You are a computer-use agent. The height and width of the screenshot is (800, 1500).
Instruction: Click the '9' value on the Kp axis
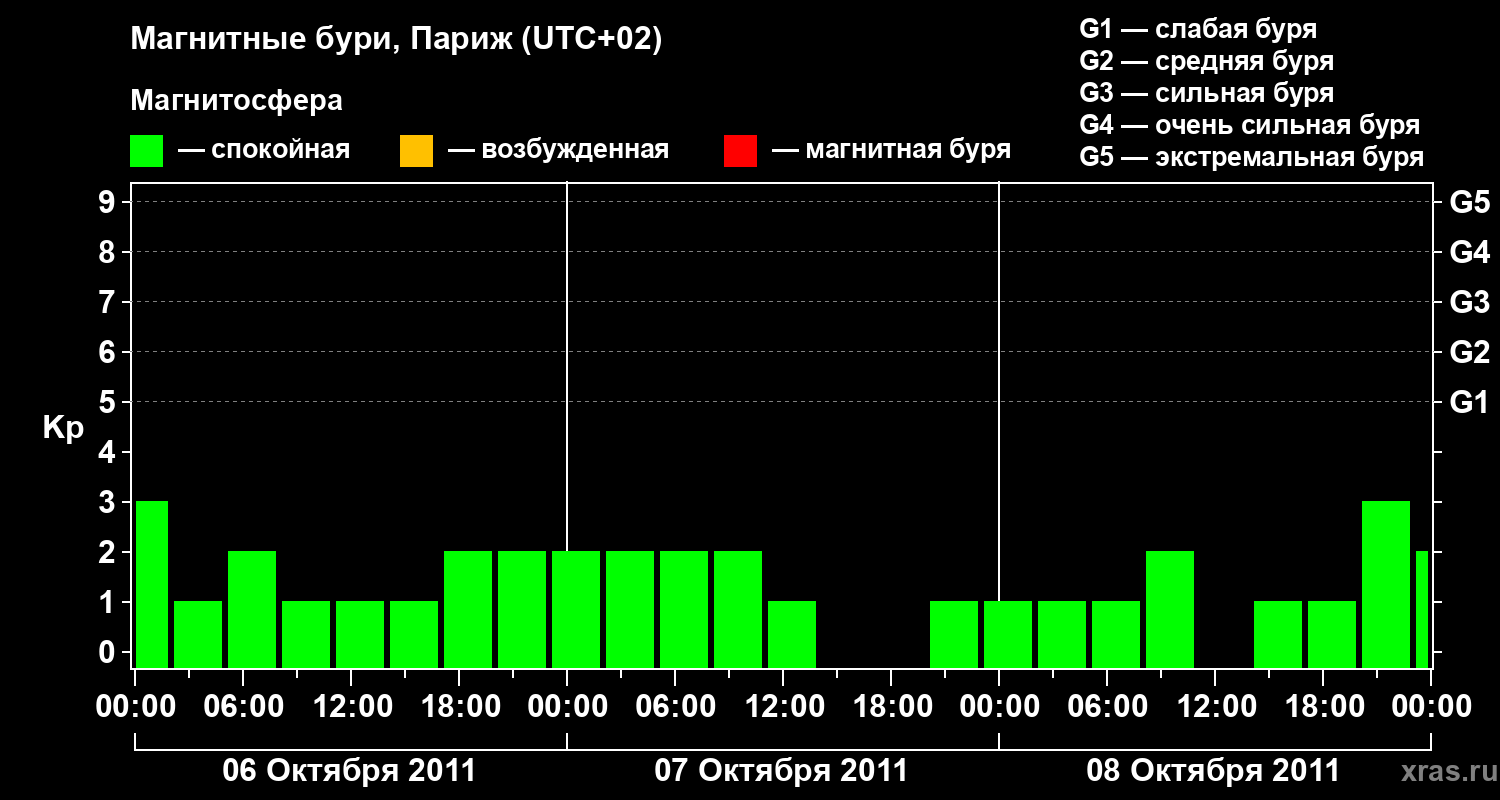point(108,202)
